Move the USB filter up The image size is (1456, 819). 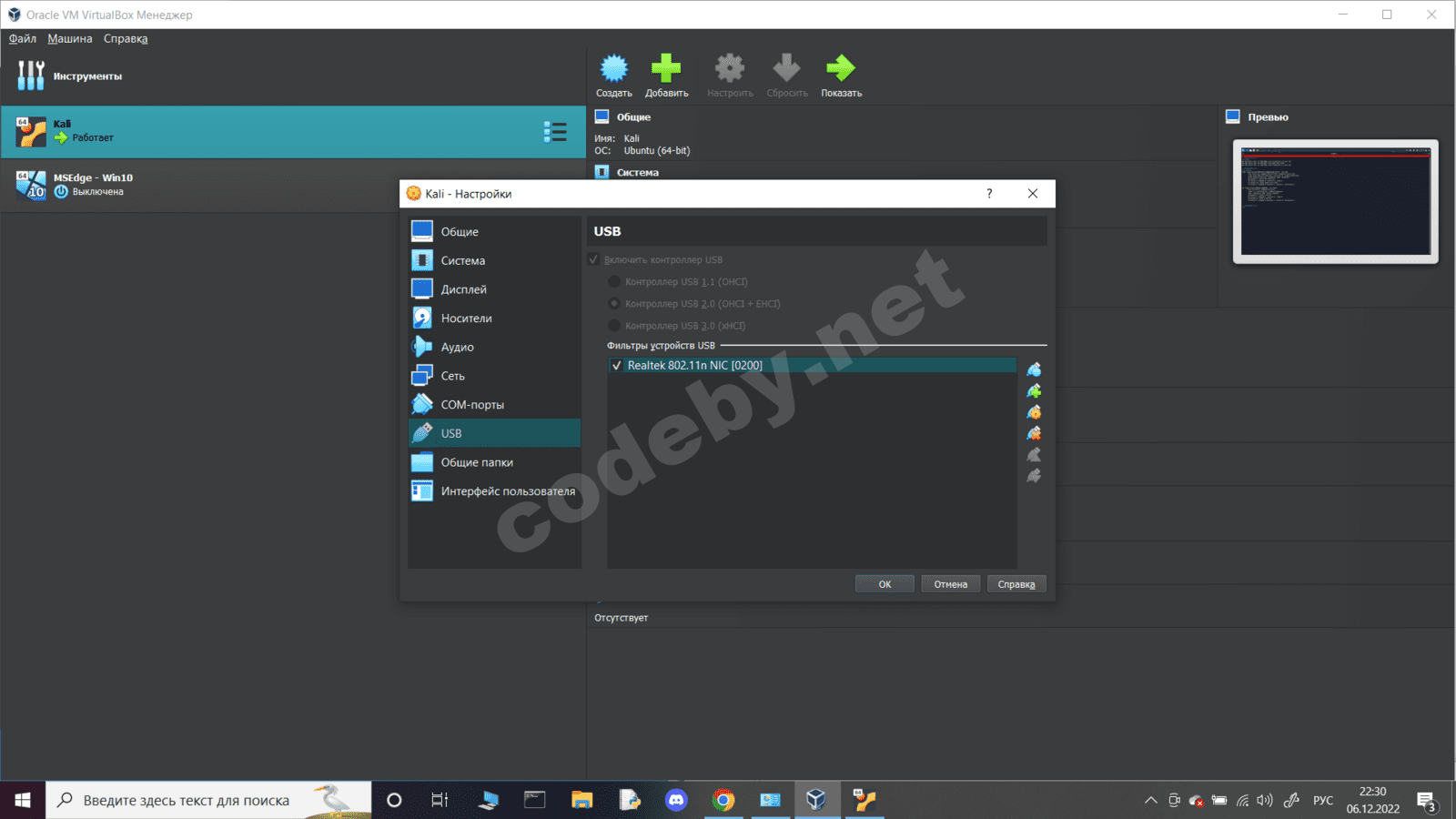click(x=1034, y=454)
